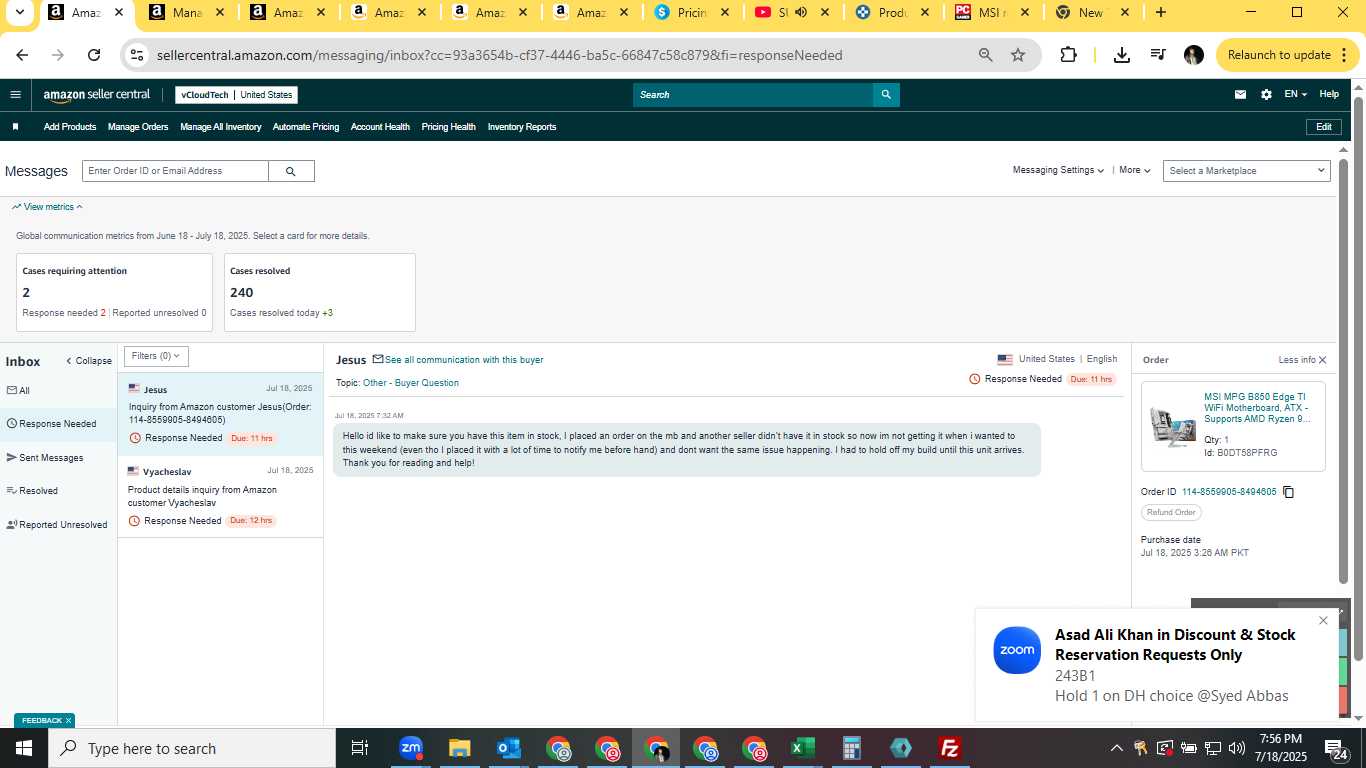Open the Sent Messages folder
The height and width of the screenshot is (768, 1366).
pos(45,458)
